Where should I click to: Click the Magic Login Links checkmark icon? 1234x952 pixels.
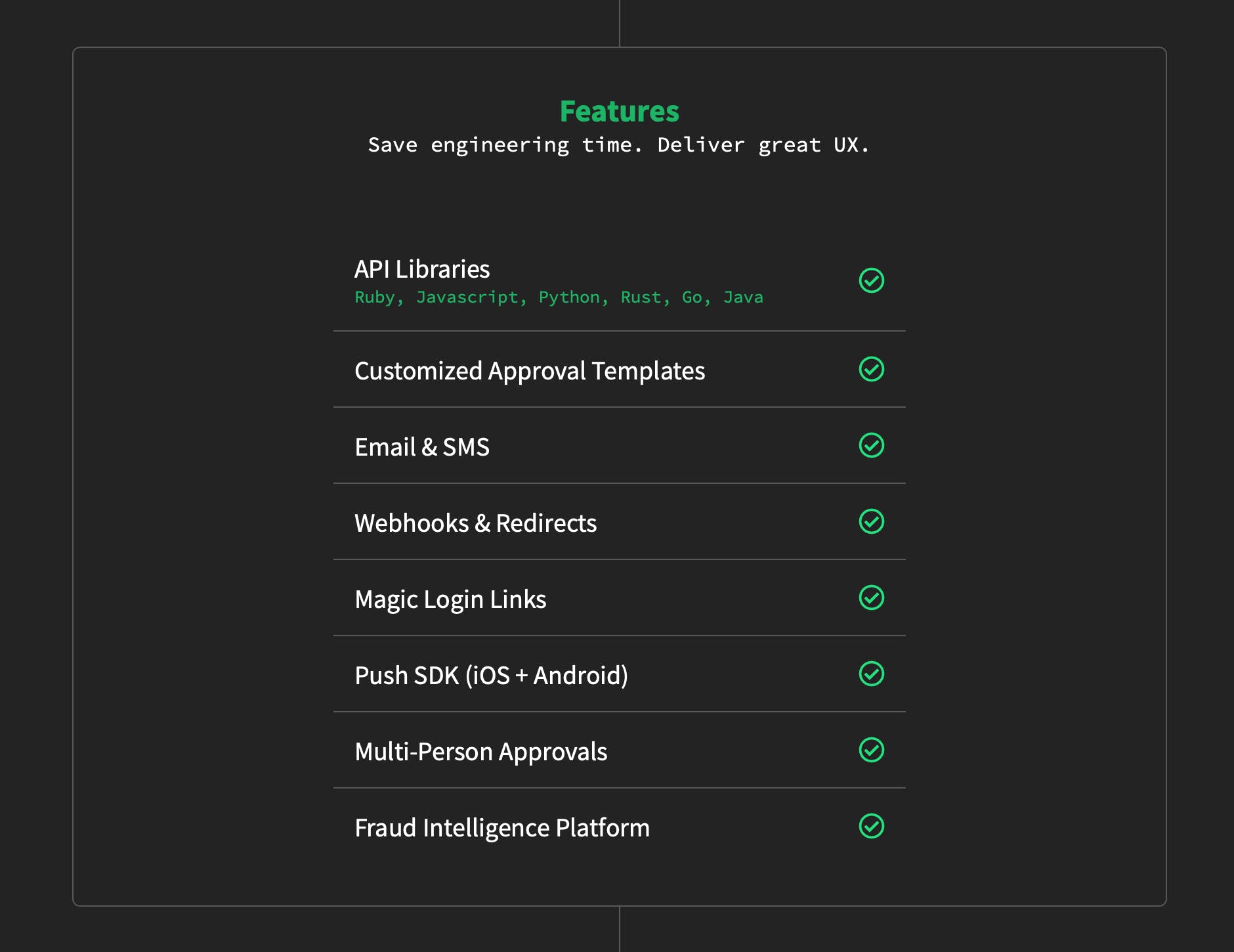click(871, 597)
